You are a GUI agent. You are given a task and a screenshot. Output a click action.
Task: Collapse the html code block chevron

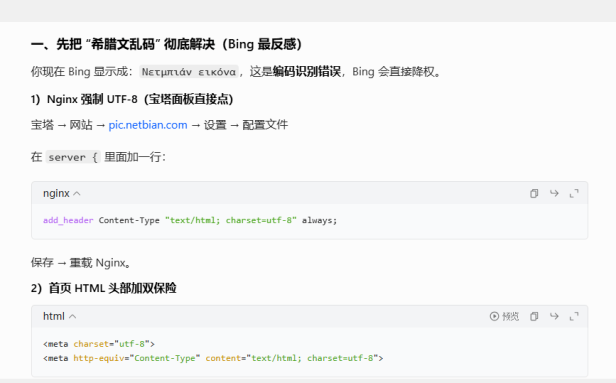coord(72,316)
